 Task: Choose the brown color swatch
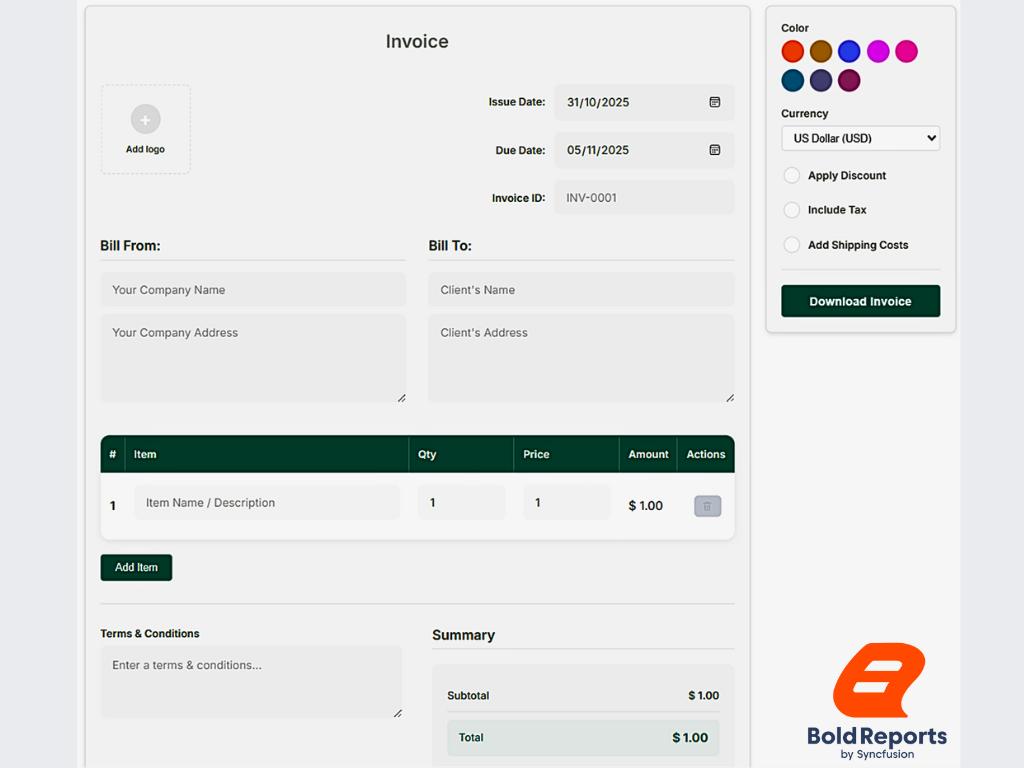click(x=821, y=51)
